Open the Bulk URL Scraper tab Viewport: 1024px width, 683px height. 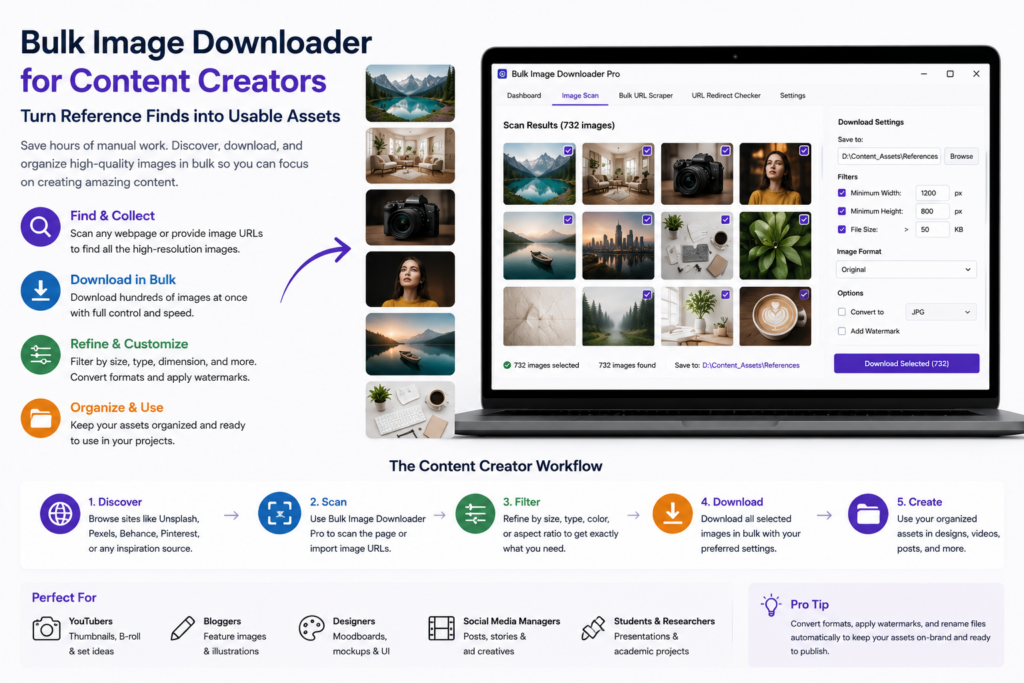[x=645, y=95]
